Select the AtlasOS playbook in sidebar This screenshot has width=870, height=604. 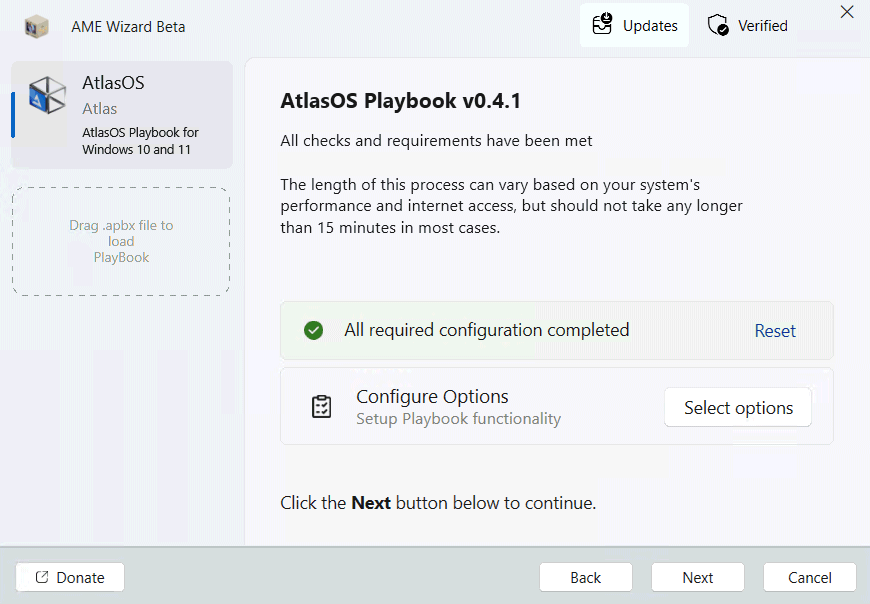pyautogui.click(x=122, y=115)
